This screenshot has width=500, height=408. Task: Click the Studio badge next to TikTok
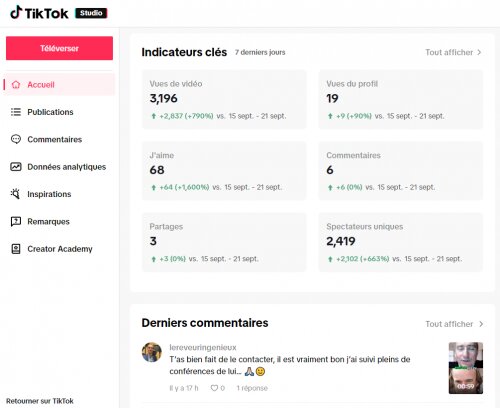click(91, 13)
